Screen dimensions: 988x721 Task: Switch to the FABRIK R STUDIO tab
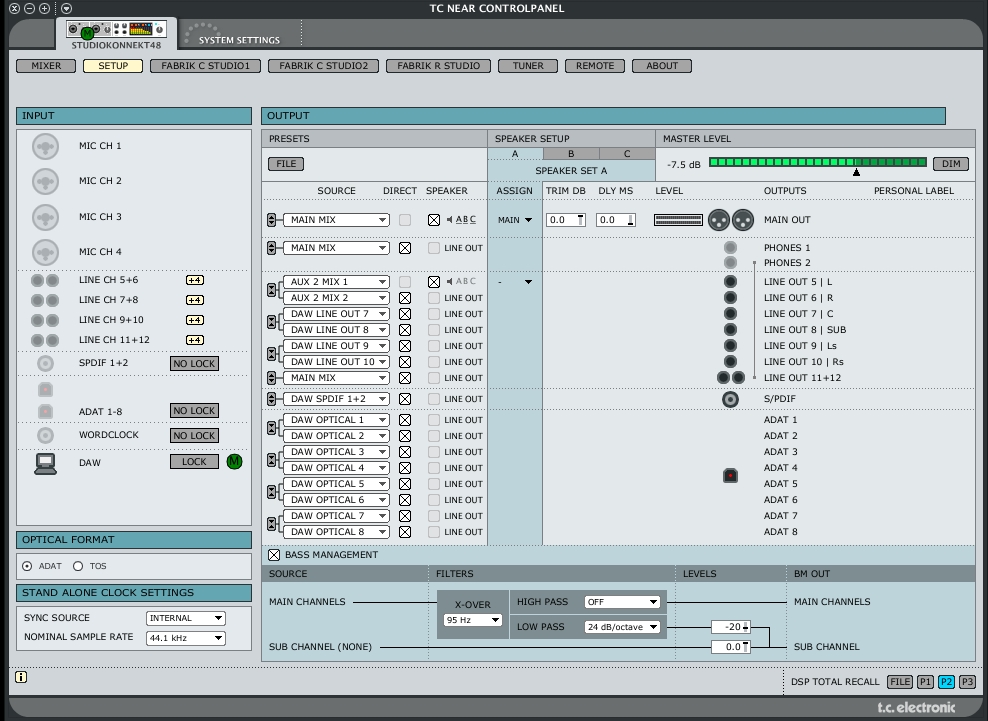439,66
